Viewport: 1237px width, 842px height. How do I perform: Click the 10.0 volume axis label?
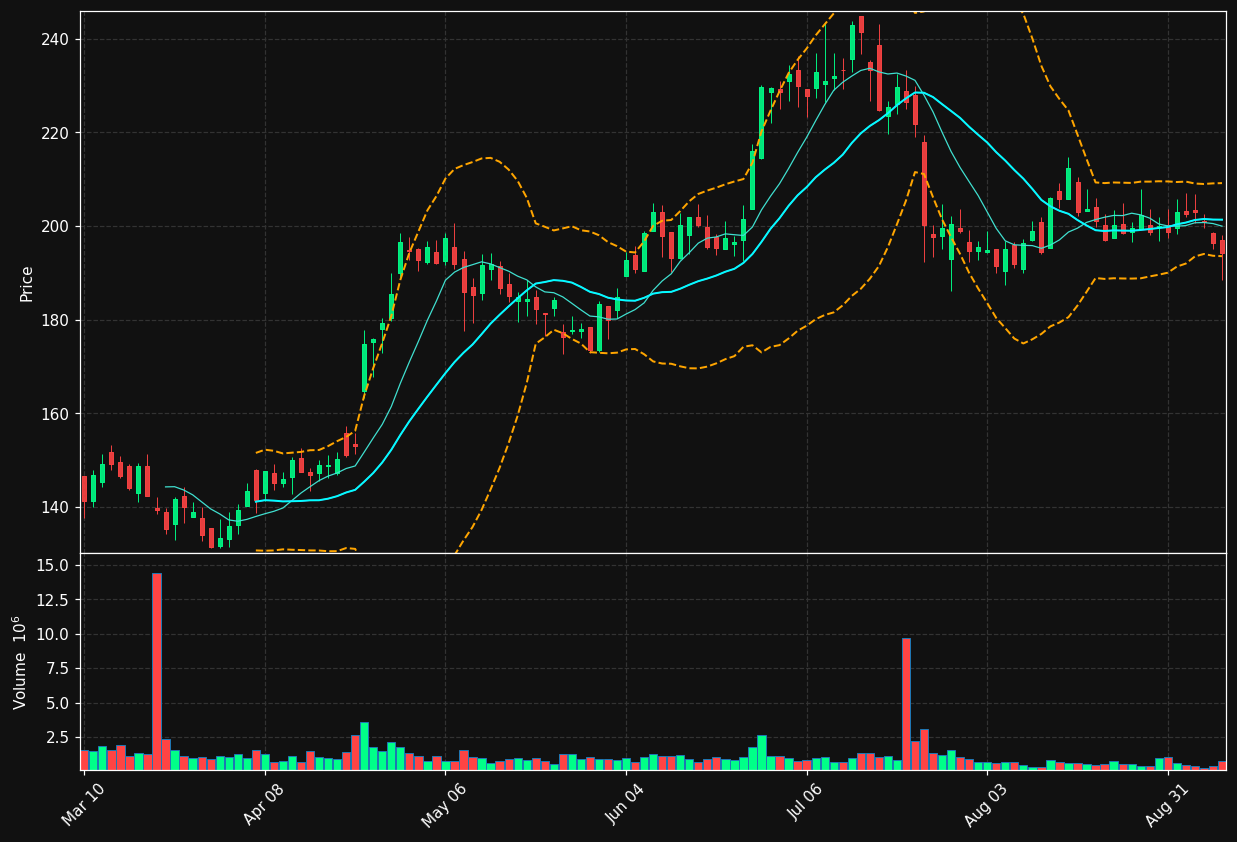pos(53,635)
